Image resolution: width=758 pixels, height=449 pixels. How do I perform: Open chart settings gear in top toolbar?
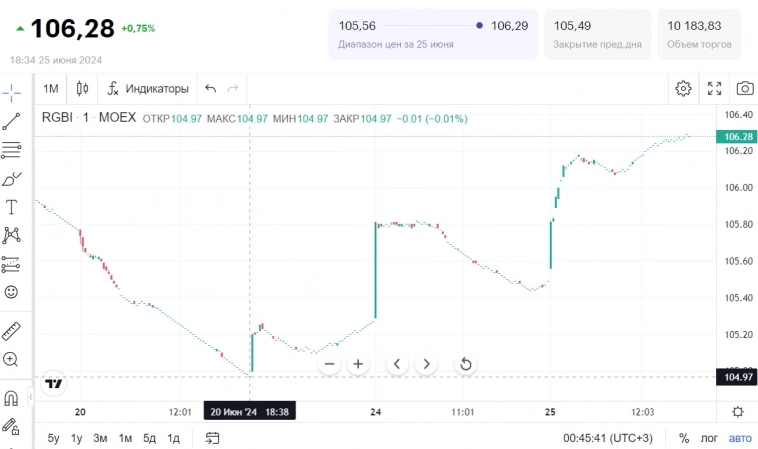click(683, 88)
